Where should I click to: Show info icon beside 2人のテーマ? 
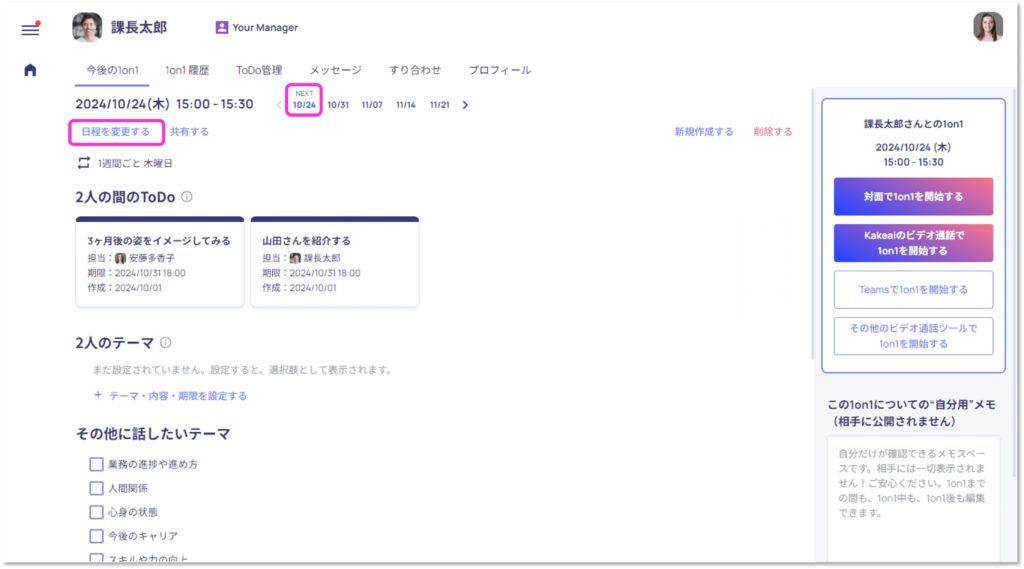166,342
